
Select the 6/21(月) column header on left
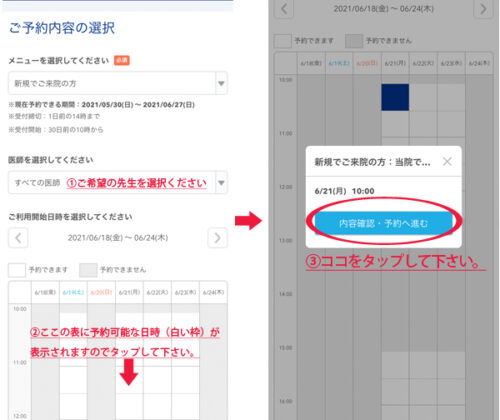pyautogui.click(x=129, y=292)
